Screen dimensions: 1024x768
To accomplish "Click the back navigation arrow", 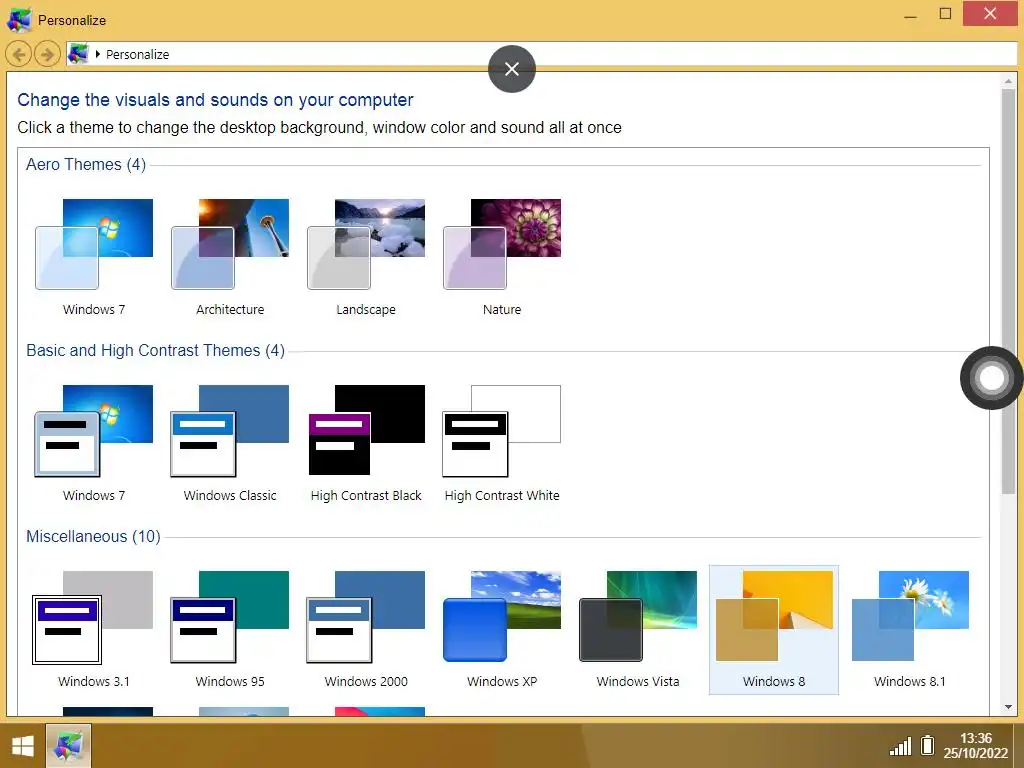I will (18, 54).
